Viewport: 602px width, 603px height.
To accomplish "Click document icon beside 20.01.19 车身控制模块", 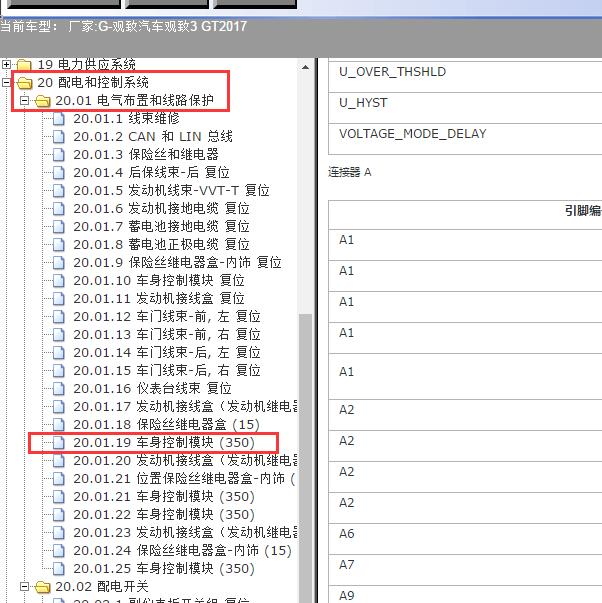I will 58,443.
